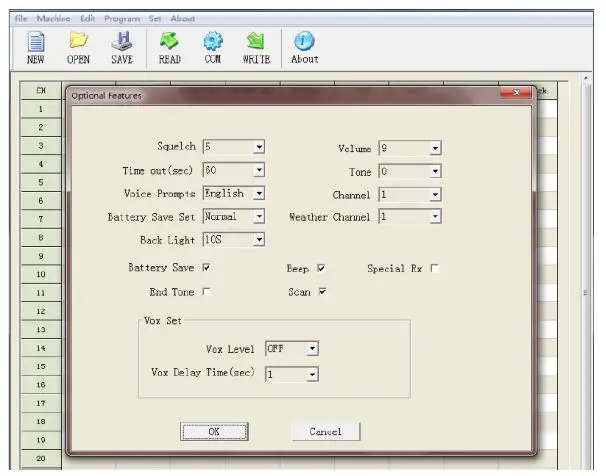Close the Optional Features dialog
This screenshot has width=606, height=476.
coord(516,92)
